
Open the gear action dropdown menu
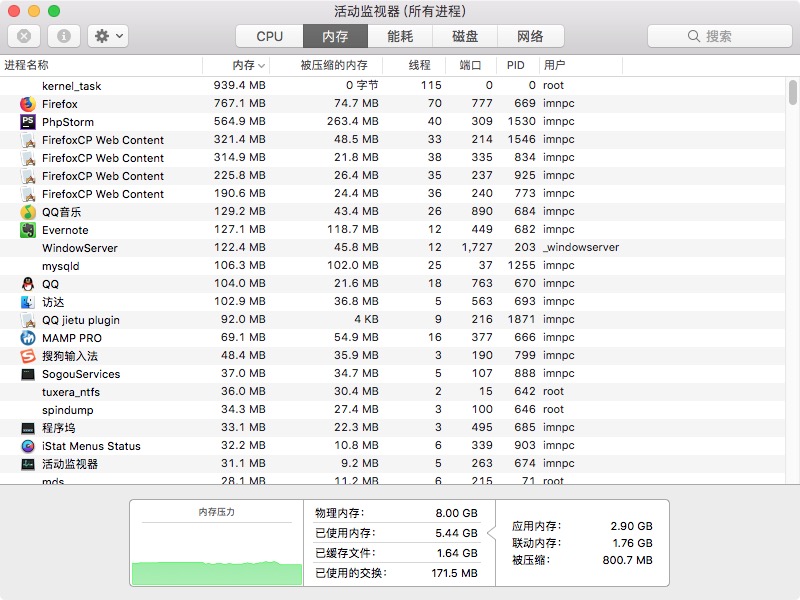[x=108, y=36]
